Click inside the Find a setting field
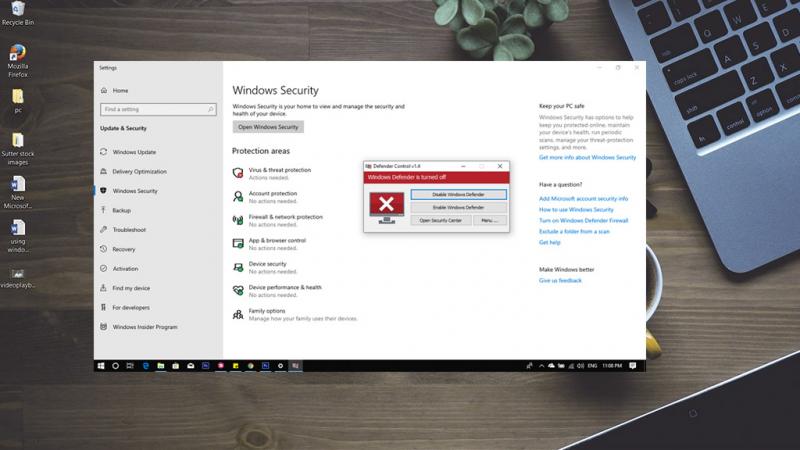800x450 pixels. [x=158, y=109]
